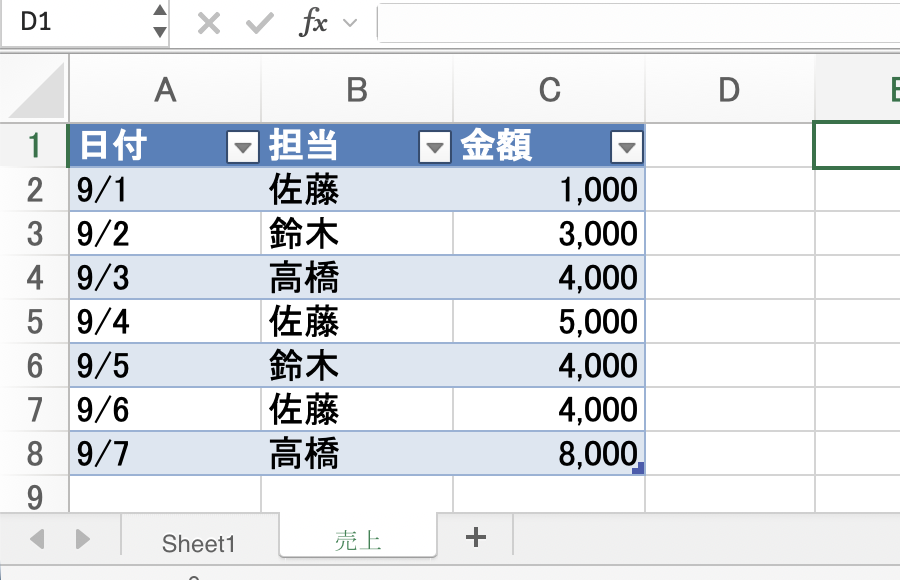This screenshot has width=900, height=580.
Task: Select column B header
Action: click(357, 89)
